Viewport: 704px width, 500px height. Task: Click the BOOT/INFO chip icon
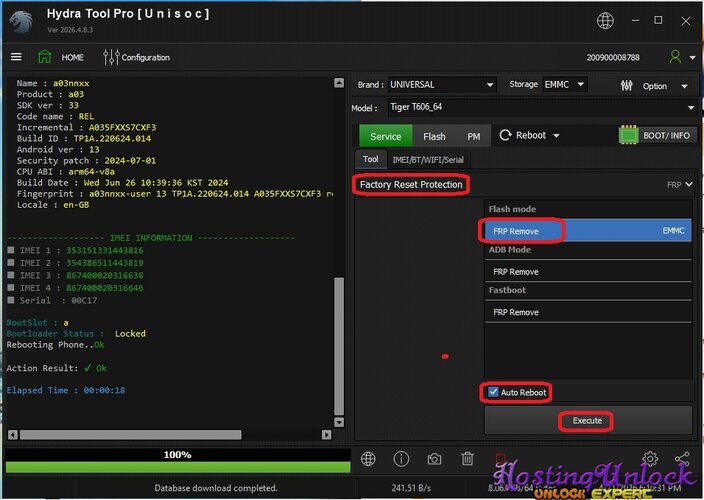[x=628, y=135]
